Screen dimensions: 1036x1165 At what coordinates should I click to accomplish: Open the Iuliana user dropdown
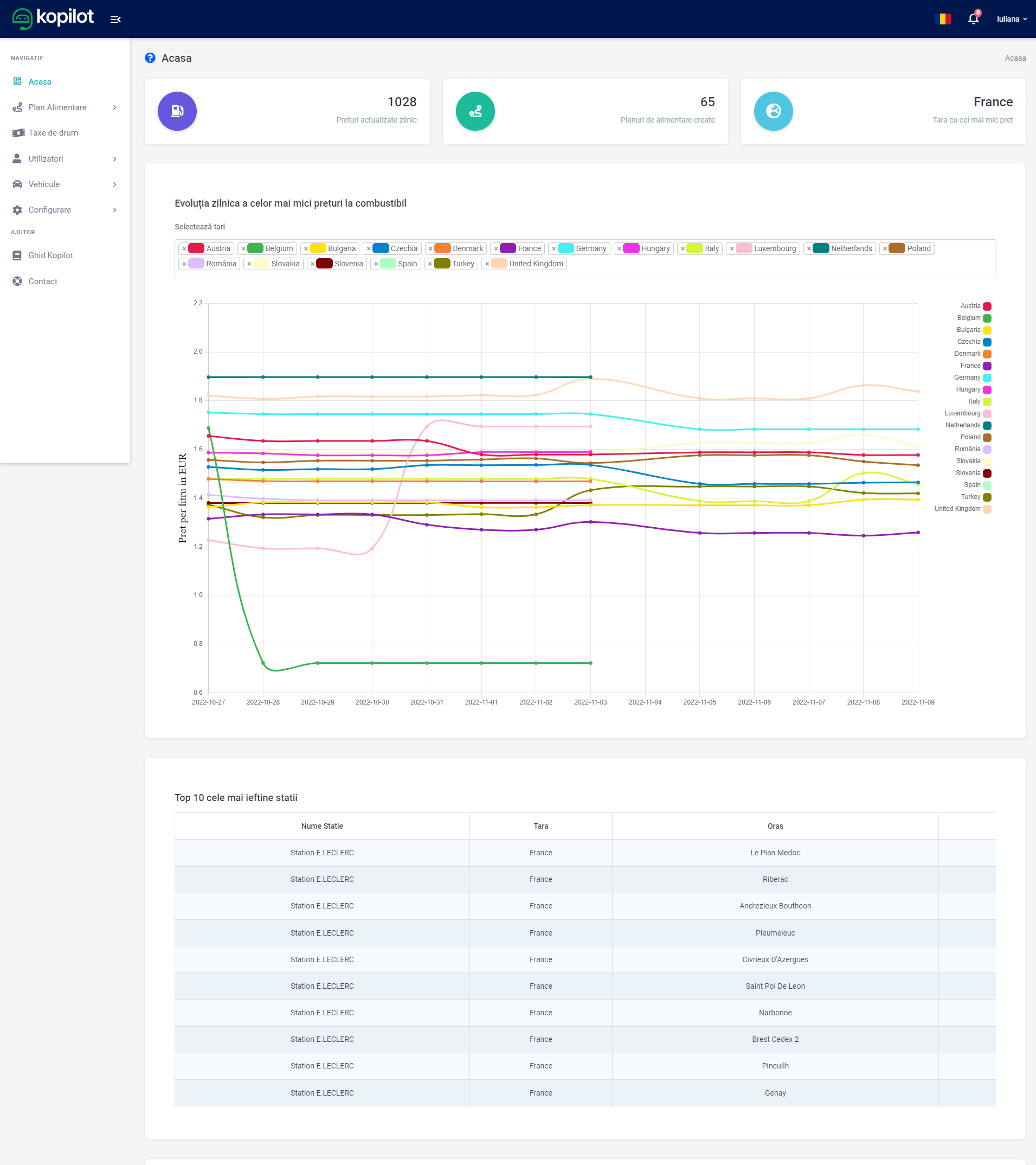pyautogui.click(x=1012, y=19)
